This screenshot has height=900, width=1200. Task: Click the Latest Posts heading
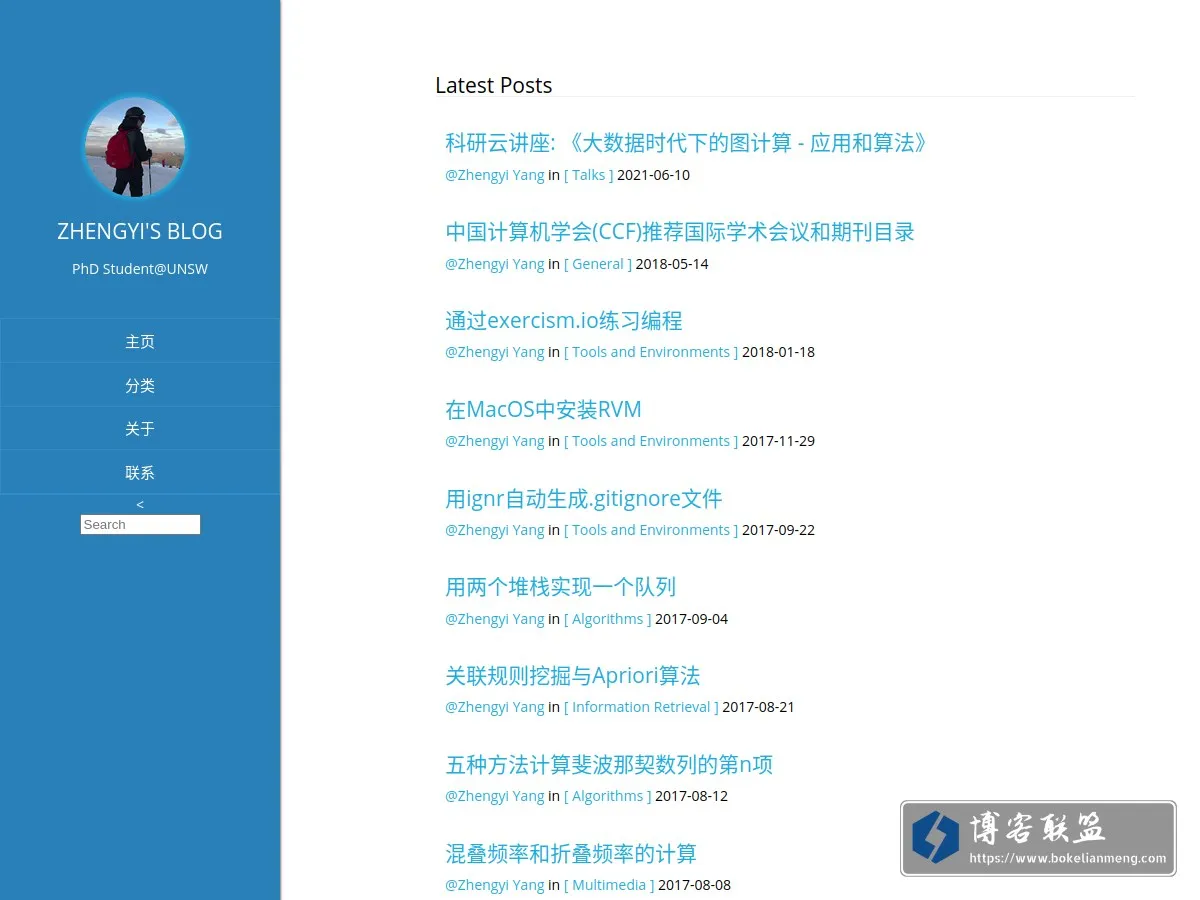coord(494,85)
